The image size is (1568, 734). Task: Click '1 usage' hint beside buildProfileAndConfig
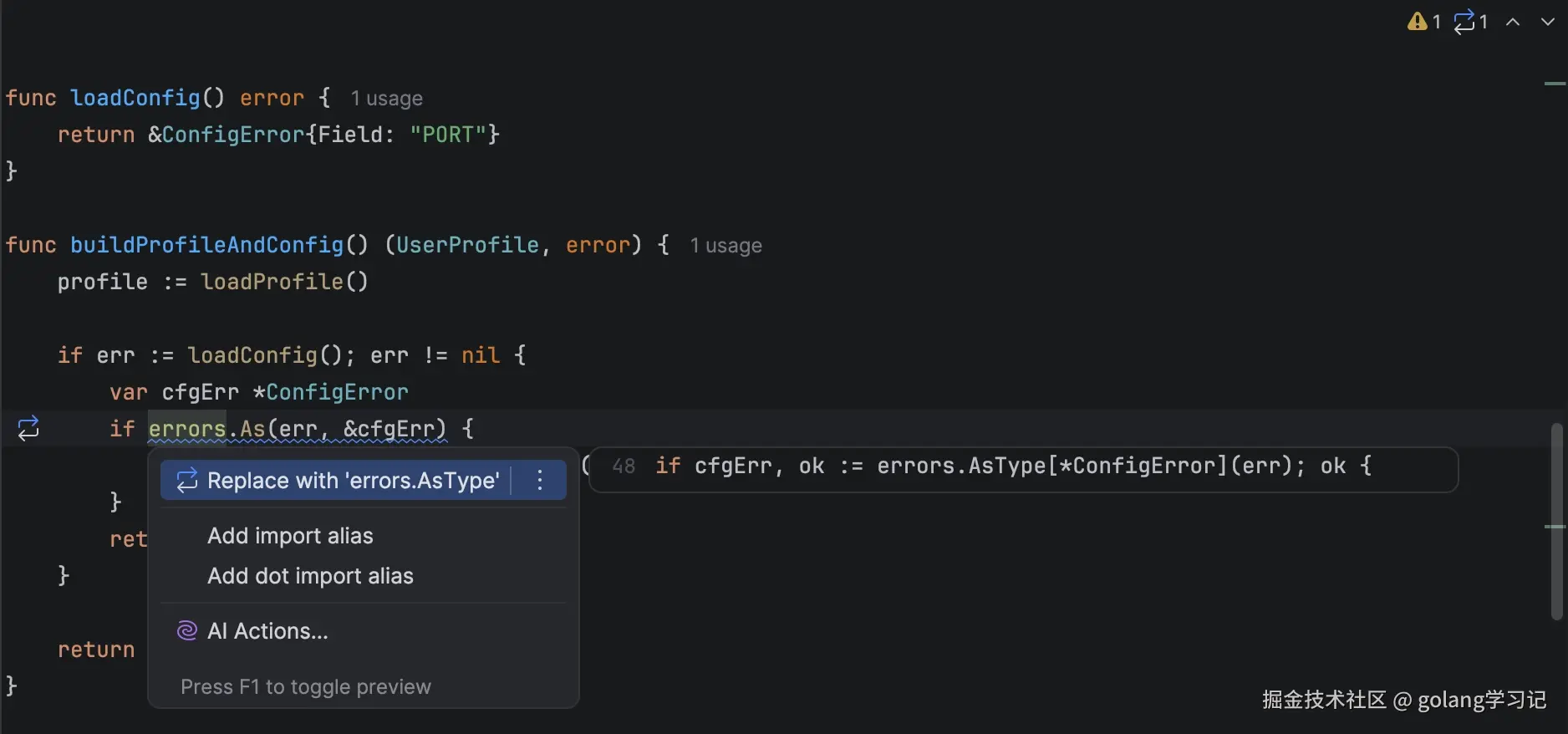coord(725,246)
